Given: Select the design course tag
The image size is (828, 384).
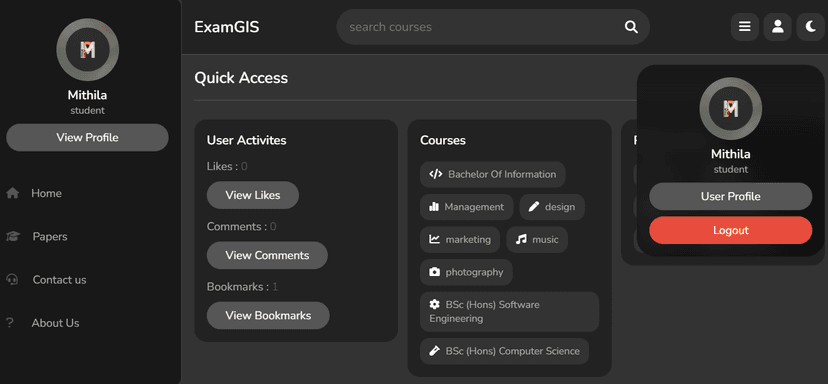Looking at the screenshot, I should point(552,207).
